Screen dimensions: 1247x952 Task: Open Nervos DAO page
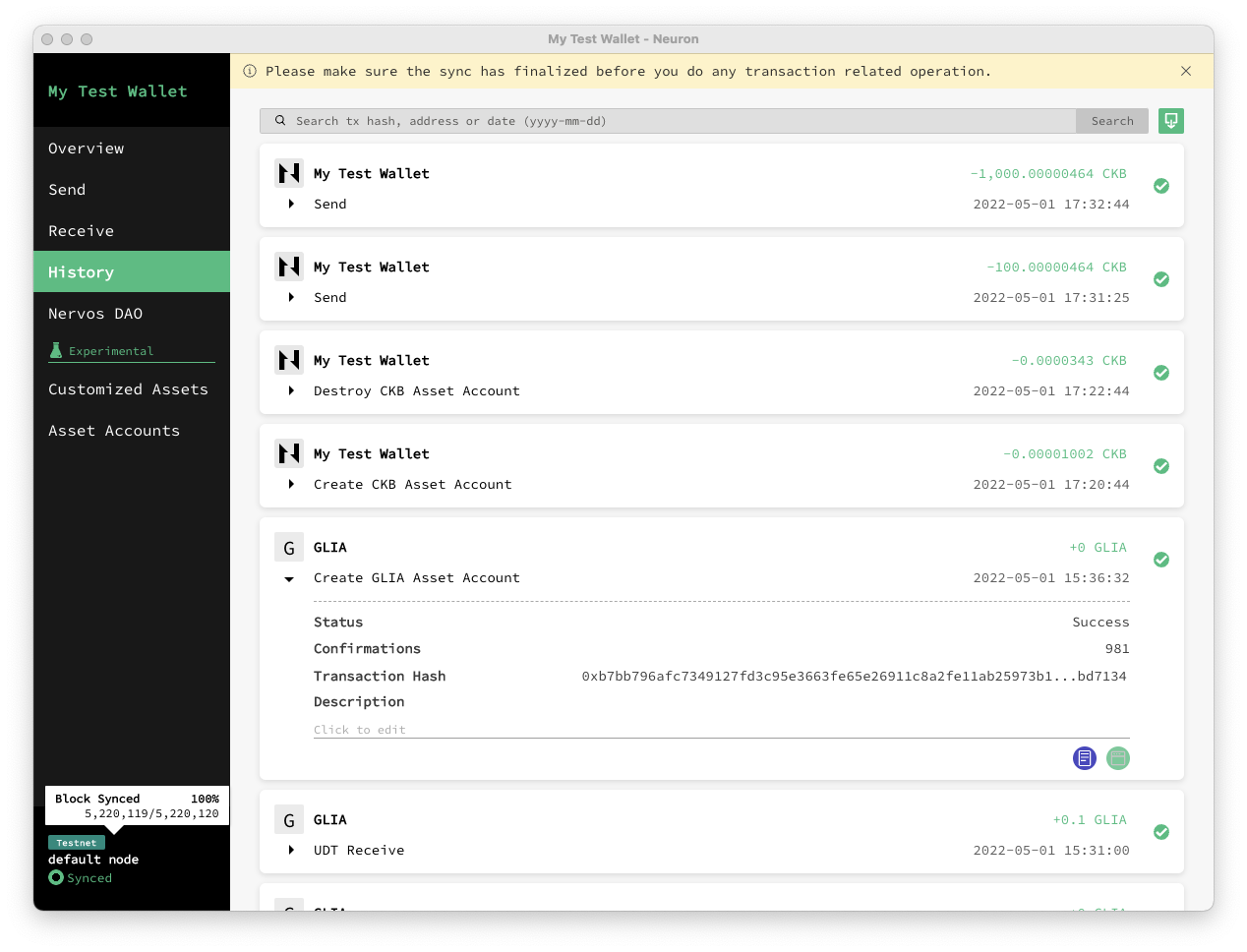132,314
